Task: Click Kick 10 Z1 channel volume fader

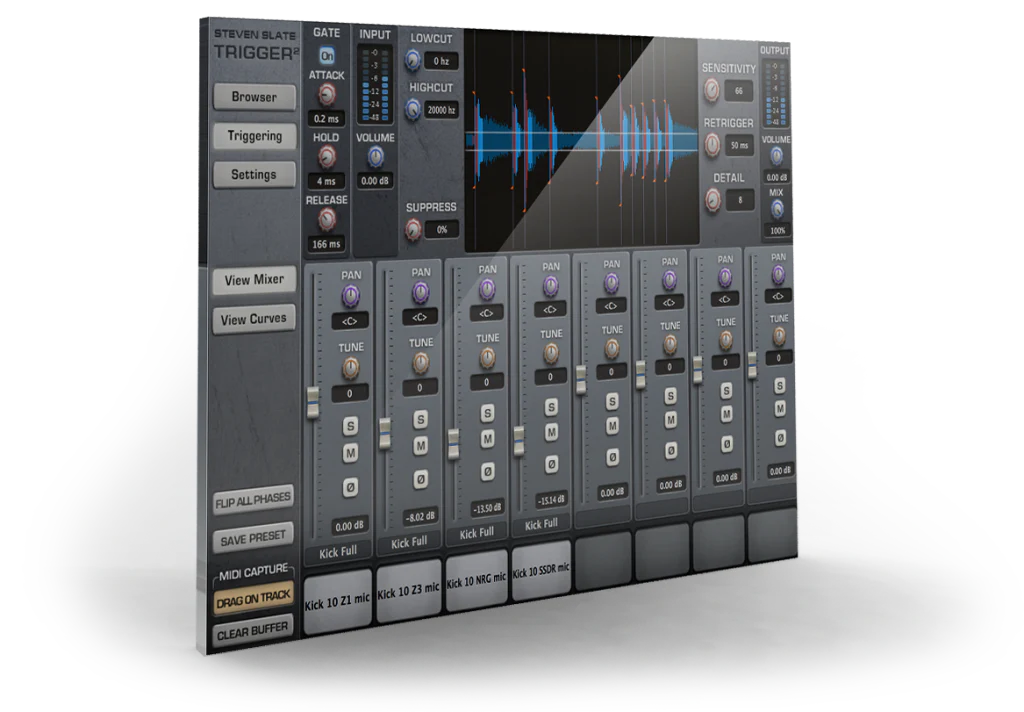Action: [x=313, y=402]
